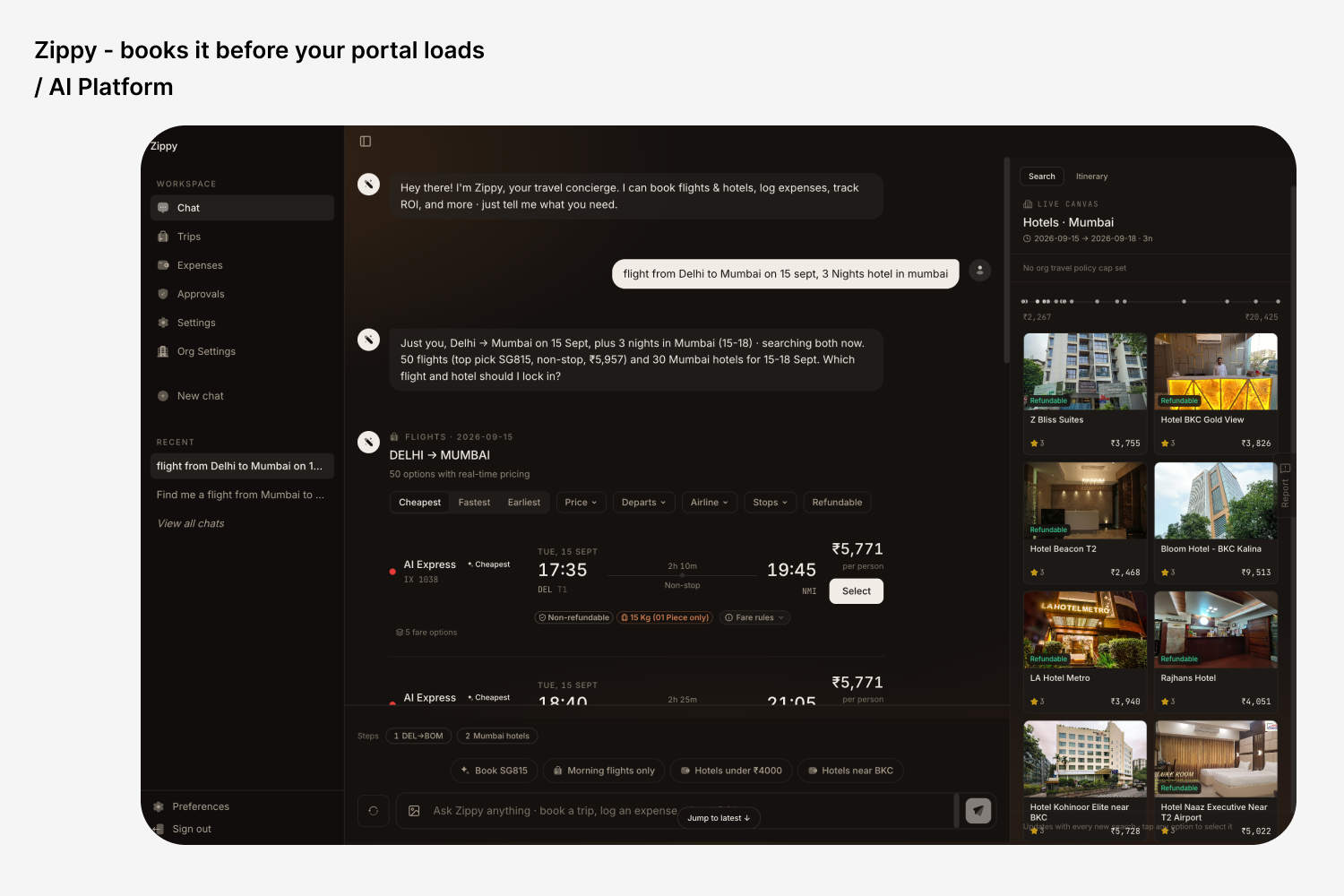Open the Stops filter dropdown

coord(770,503)
